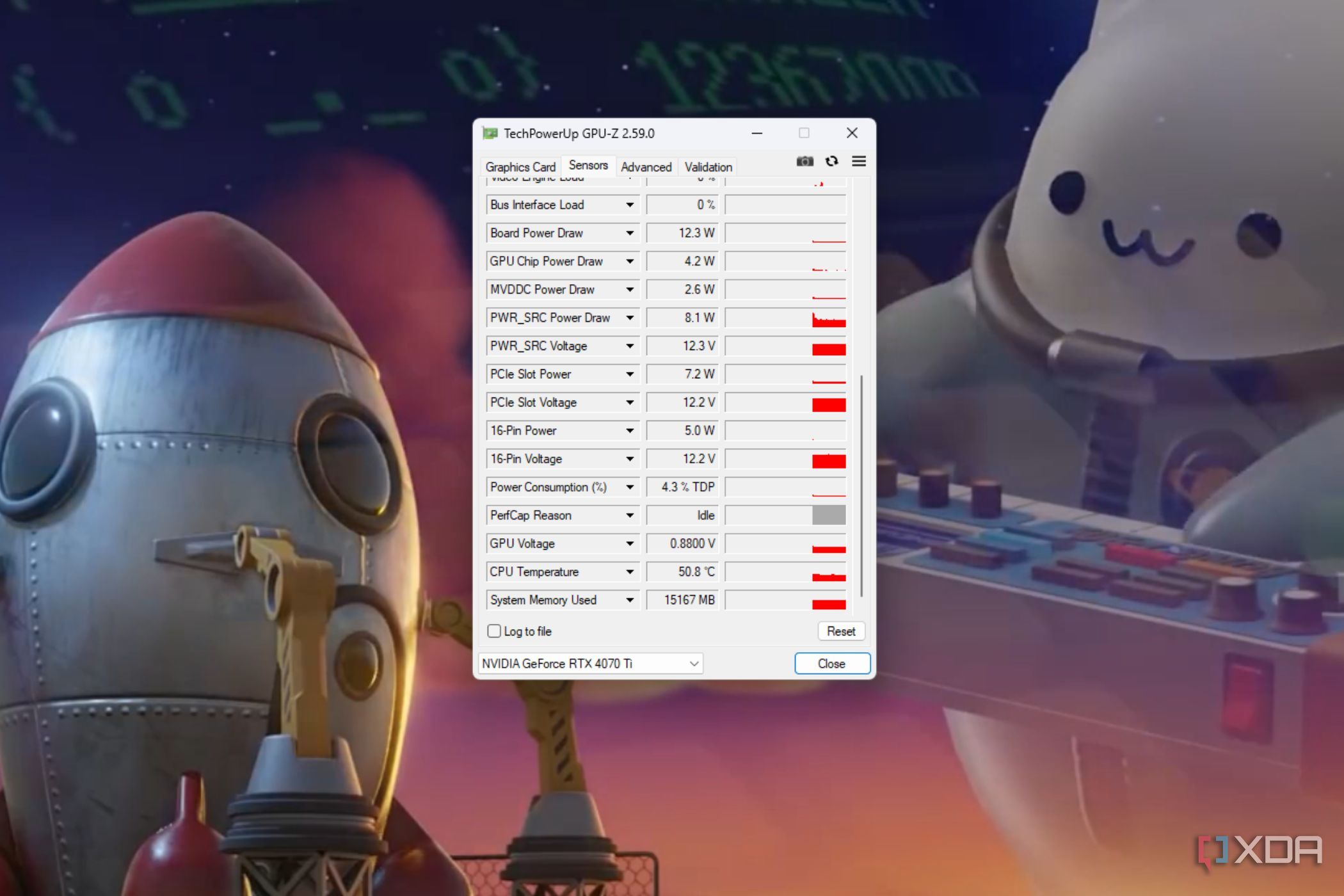Open the Bus Interface Load dropdown arrow

pyautogui.click(x=630, y=205)
